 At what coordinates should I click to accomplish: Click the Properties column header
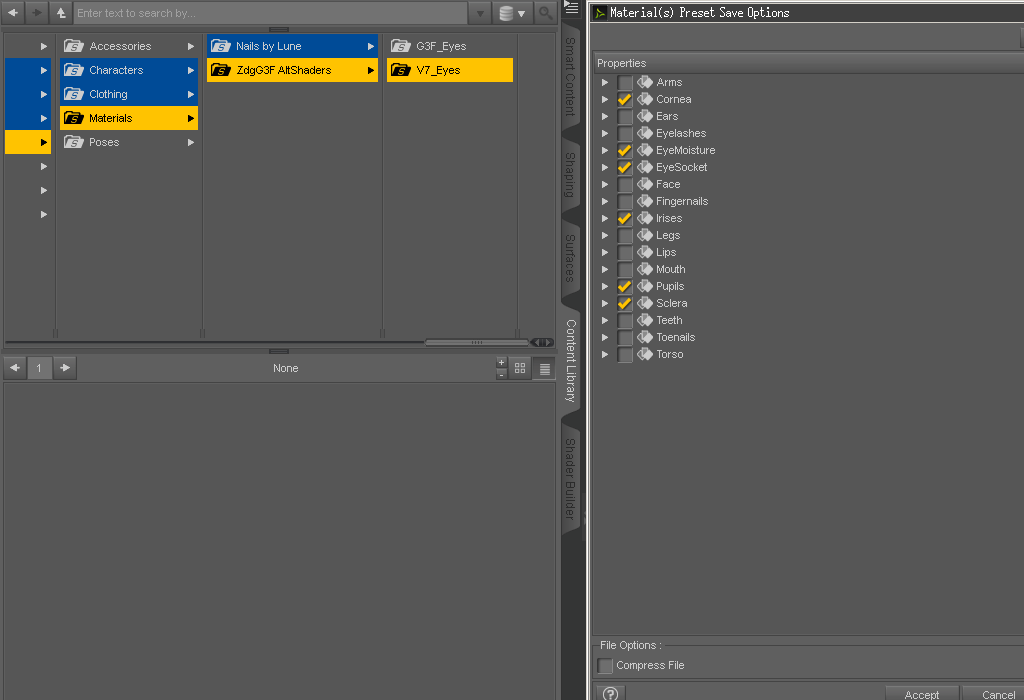(808, 63)
